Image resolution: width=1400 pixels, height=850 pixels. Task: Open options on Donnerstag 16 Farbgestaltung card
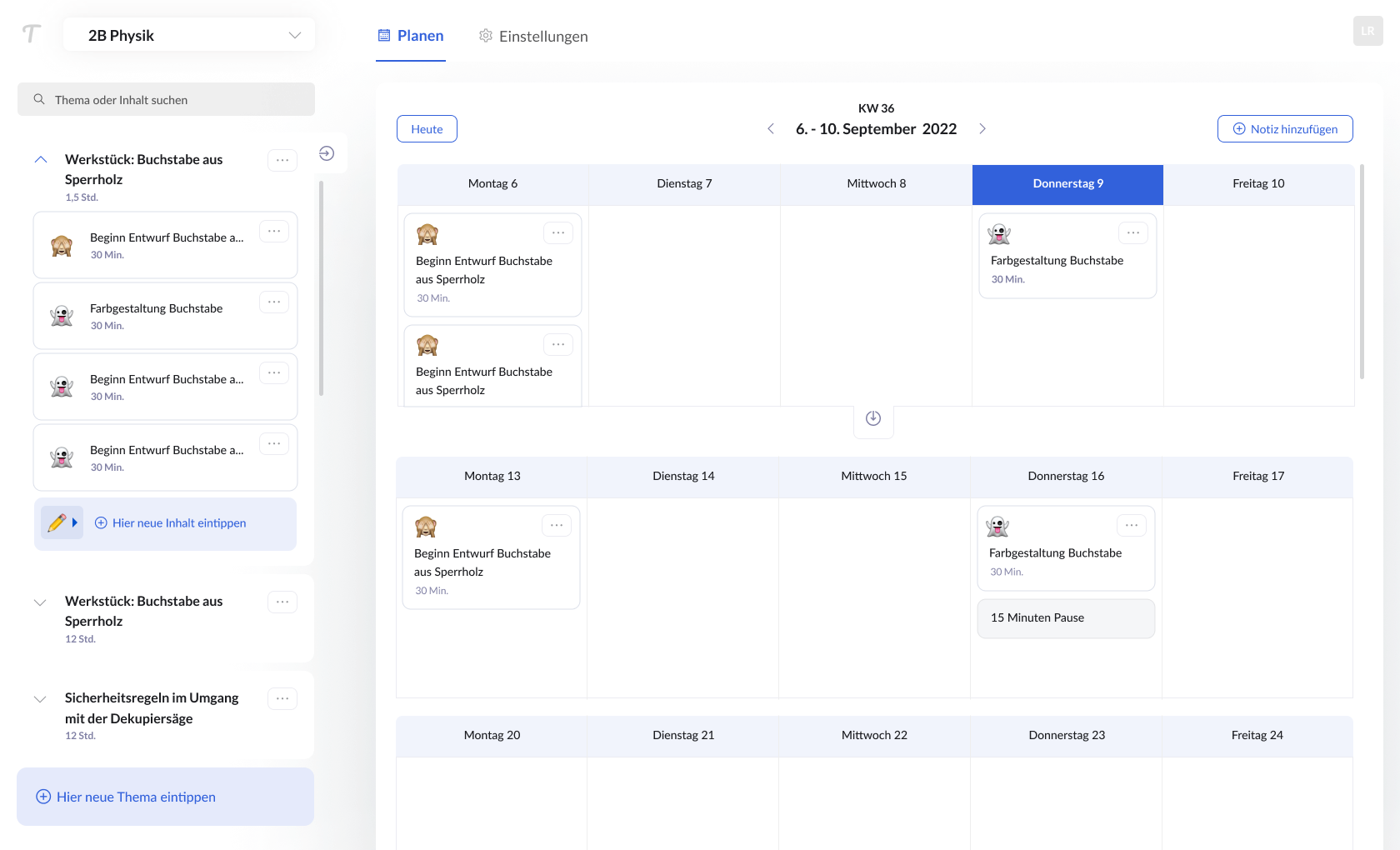point(1132,525)
